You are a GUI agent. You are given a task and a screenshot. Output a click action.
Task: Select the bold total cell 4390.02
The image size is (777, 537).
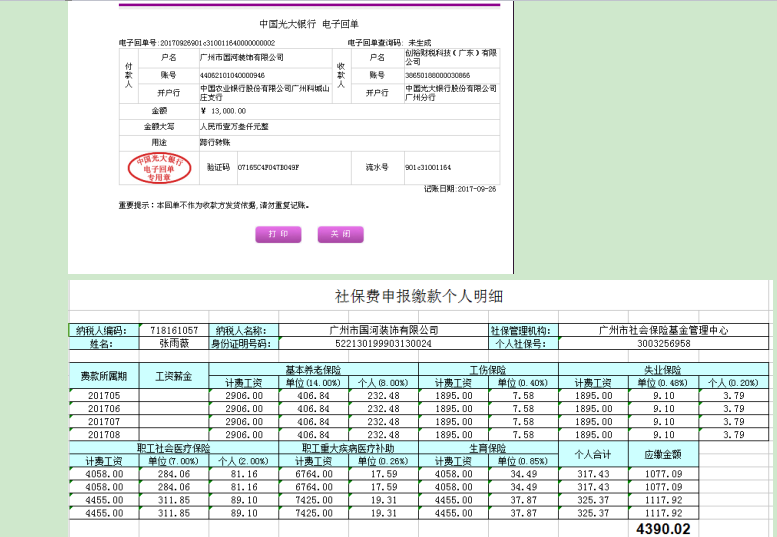[x=664, y=529]
